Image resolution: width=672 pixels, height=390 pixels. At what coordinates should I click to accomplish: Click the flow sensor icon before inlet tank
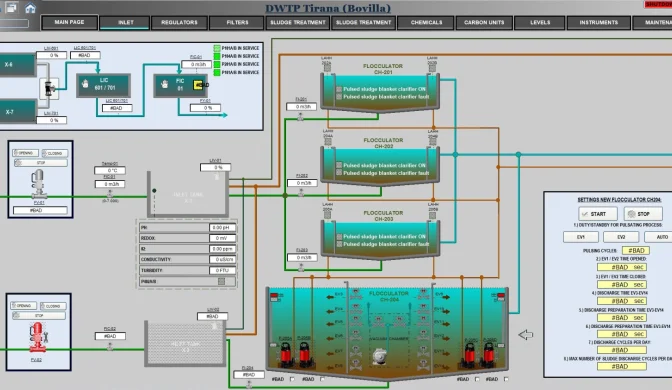click(110, 193)
